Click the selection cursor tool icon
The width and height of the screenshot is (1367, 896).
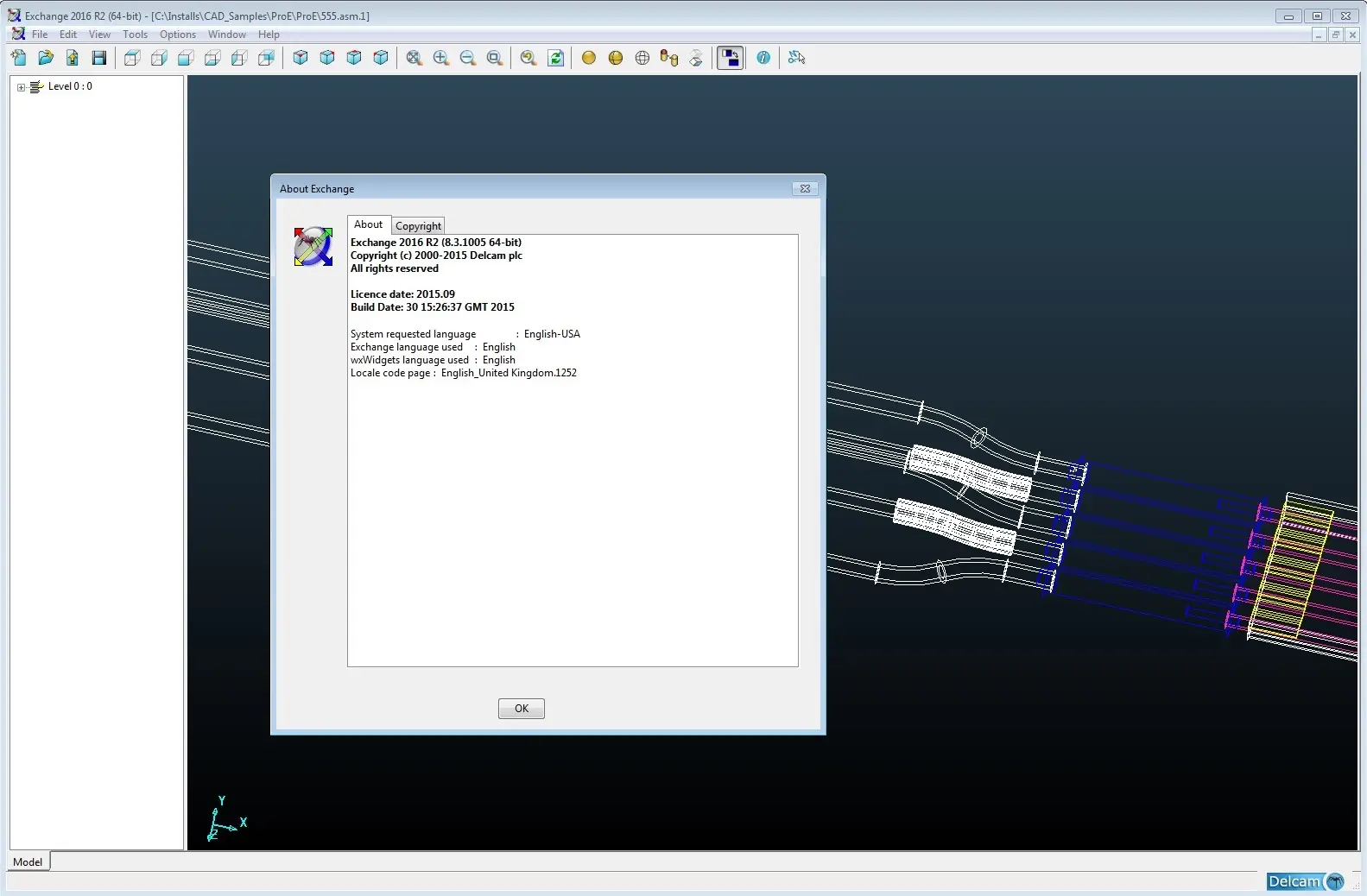pos(797,58)
